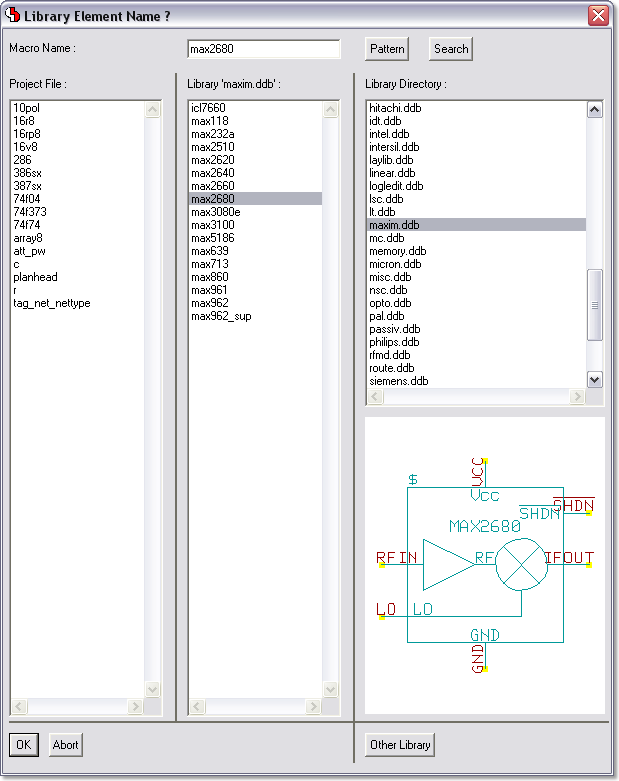Click the MAX2680 symbol preview thumbnail
Viewport: 619px width, 781px height.
(485, 565)
